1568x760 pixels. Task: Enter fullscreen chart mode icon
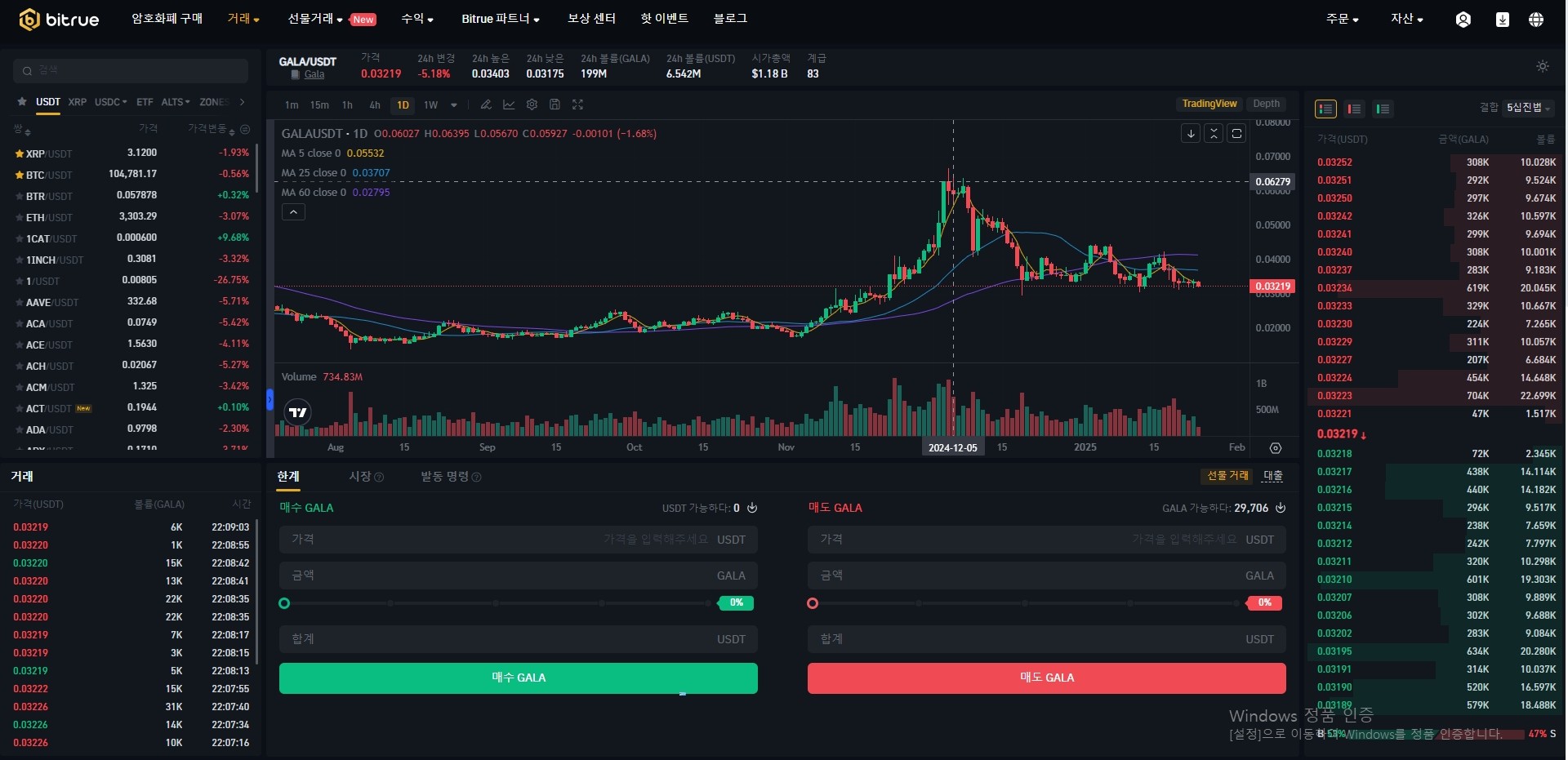(x=577, y=104)
